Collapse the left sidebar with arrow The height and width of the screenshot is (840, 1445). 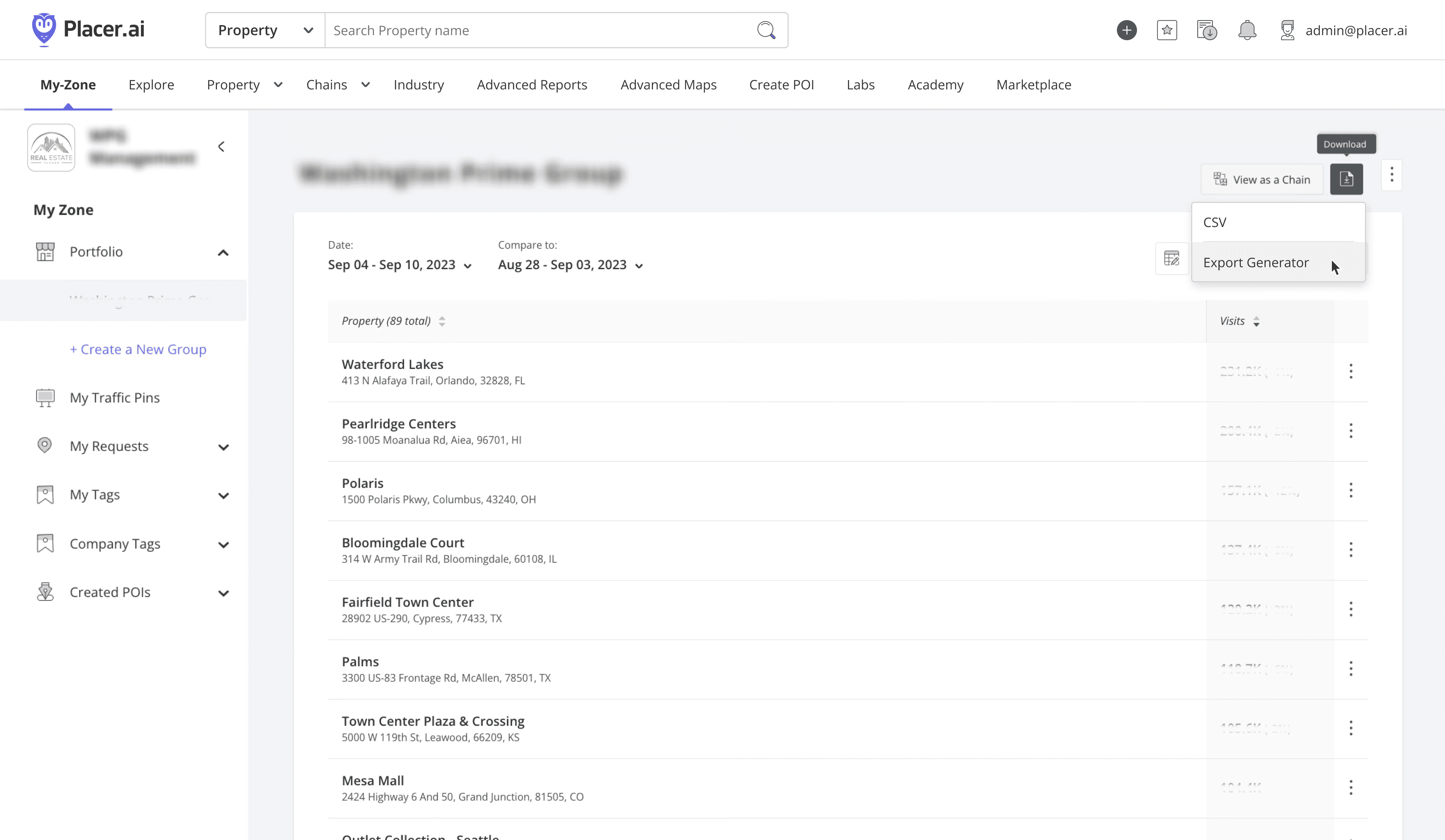(x=221, y=147)
